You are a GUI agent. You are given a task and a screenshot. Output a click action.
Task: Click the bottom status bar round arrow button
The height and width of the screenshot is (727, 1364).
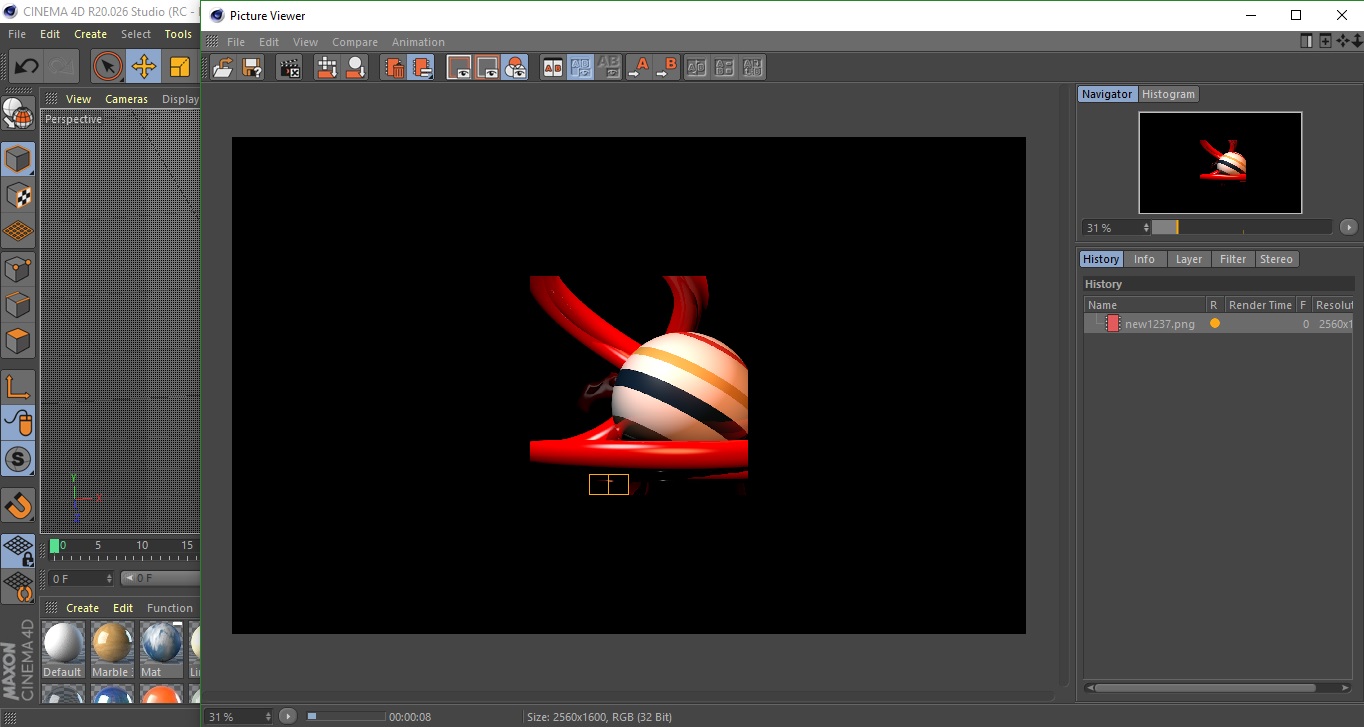click(288, 716)
